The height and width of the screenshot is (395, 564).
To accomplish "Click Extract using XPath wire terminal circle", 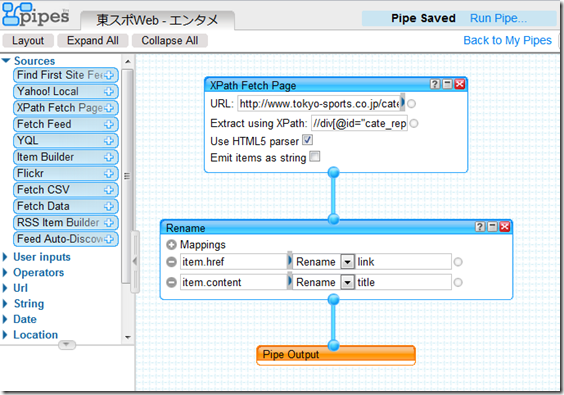I will pyautogui.click(x=414, y=124).
